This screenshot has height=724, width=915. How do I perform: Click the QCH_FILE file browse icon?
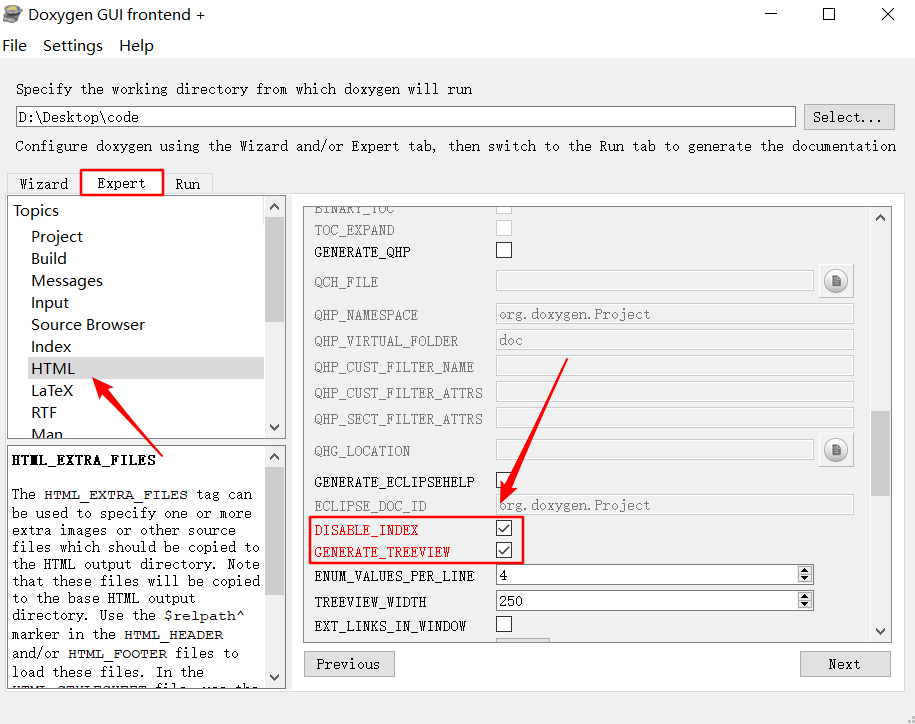836,281
